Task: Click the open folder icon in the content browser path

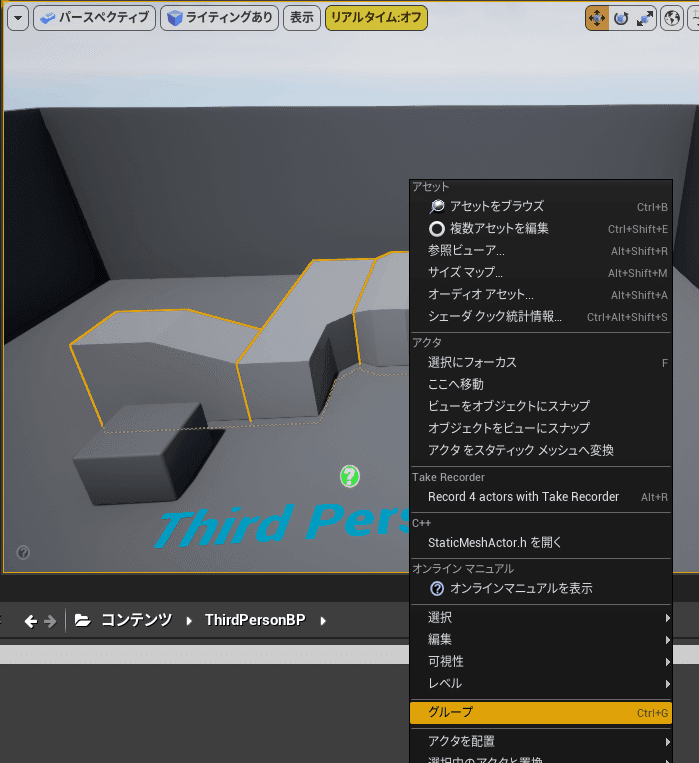Action: click(82, 620)
